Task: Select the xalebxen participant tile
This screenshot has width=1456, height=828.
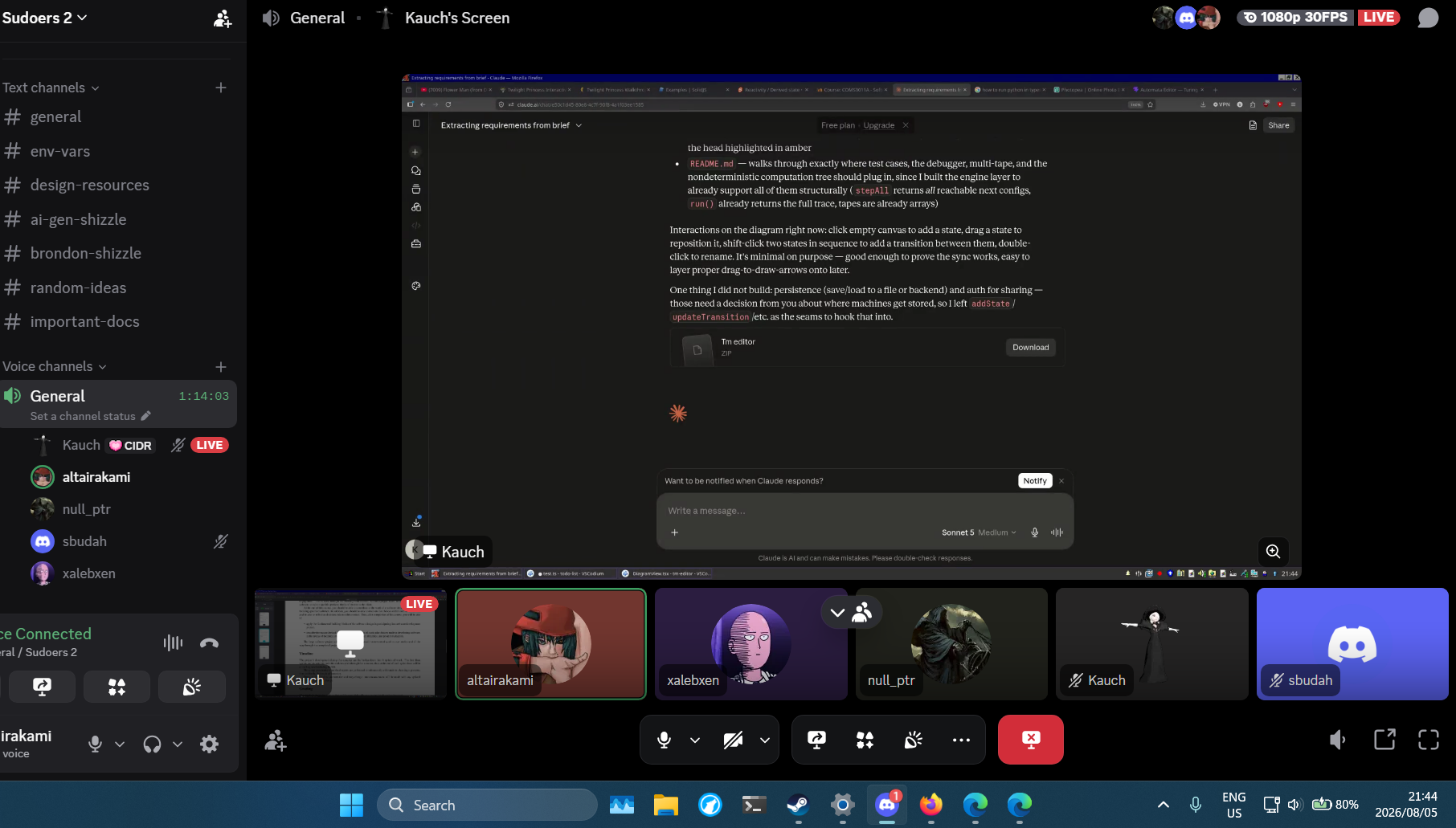Action: (750, 644)
